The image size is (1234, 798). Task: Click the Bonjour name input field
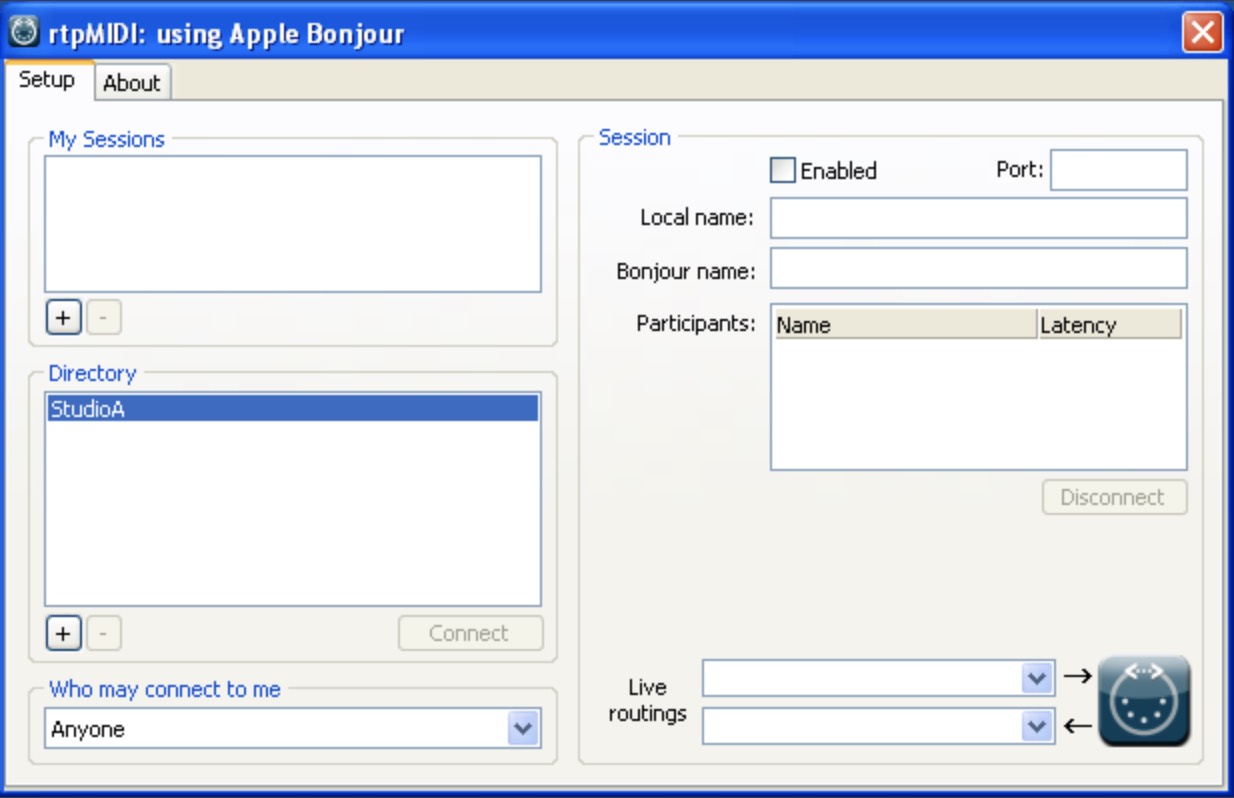click(978, 268)
